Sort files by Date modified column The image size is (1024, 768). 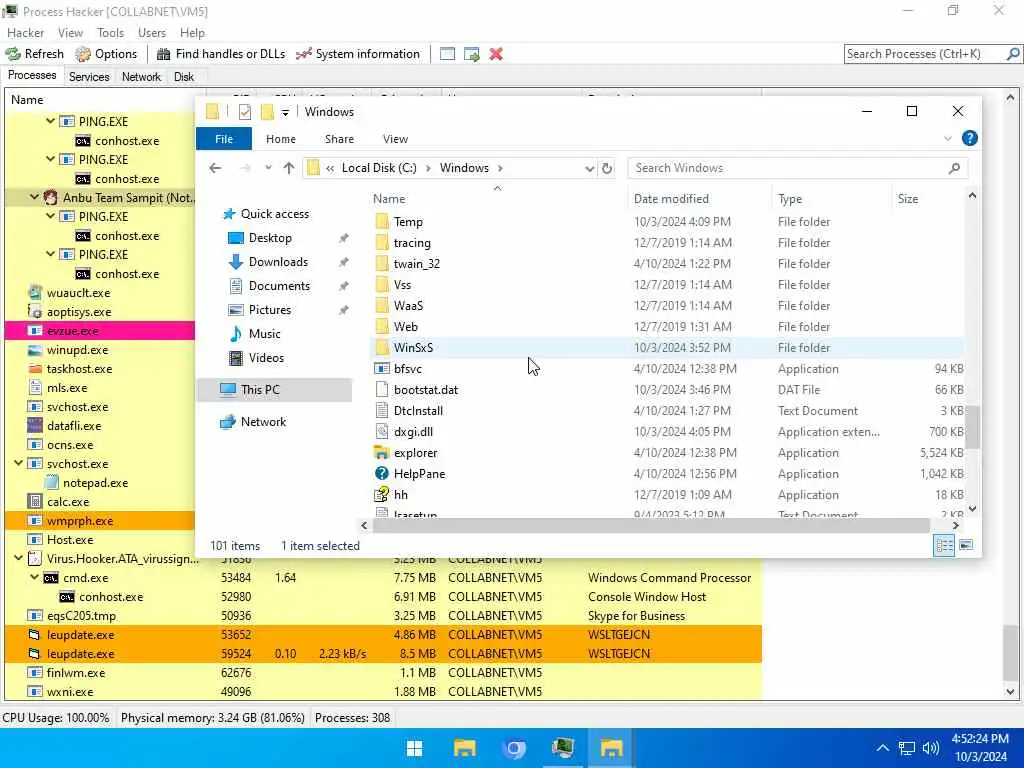point(671,199)
